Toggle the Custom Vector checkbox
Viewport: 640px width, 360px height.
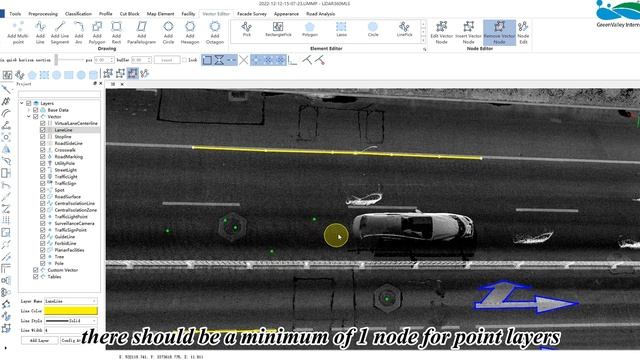coord(36,270)
